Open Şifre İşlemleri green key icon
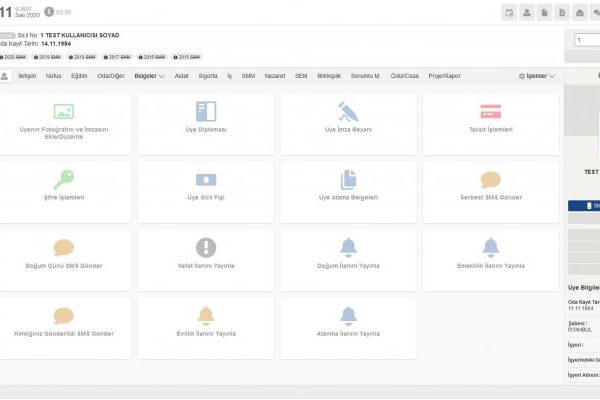600x400 pixels. click(x=64, y=180)
